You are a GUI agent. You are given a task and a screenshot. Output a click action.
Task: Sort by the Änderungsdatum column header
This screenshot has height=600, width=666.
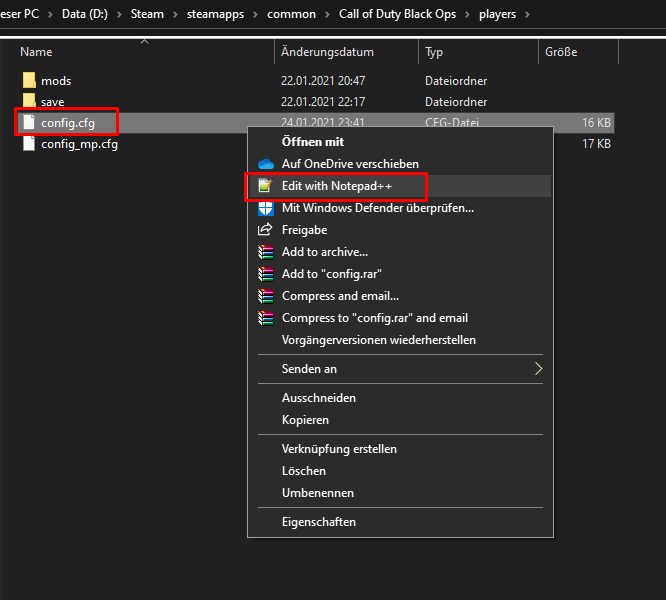point(328,52)
